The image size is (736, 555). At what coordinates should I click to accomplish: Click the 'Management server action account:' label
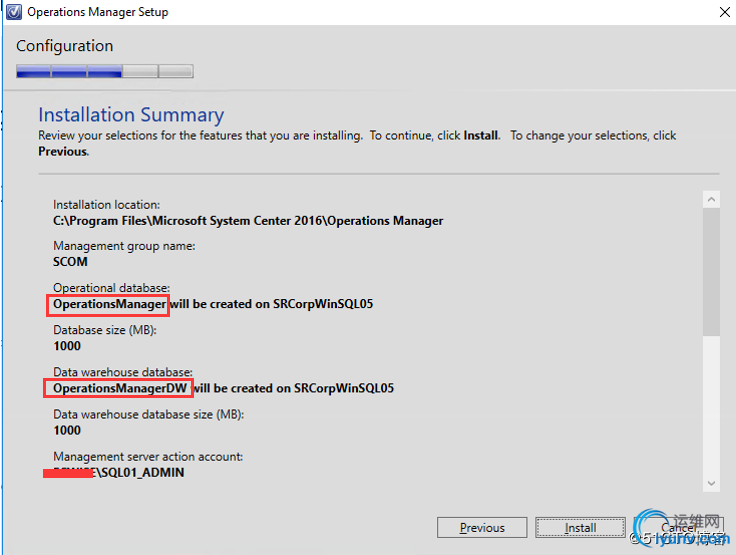click(x=148, y=456)
